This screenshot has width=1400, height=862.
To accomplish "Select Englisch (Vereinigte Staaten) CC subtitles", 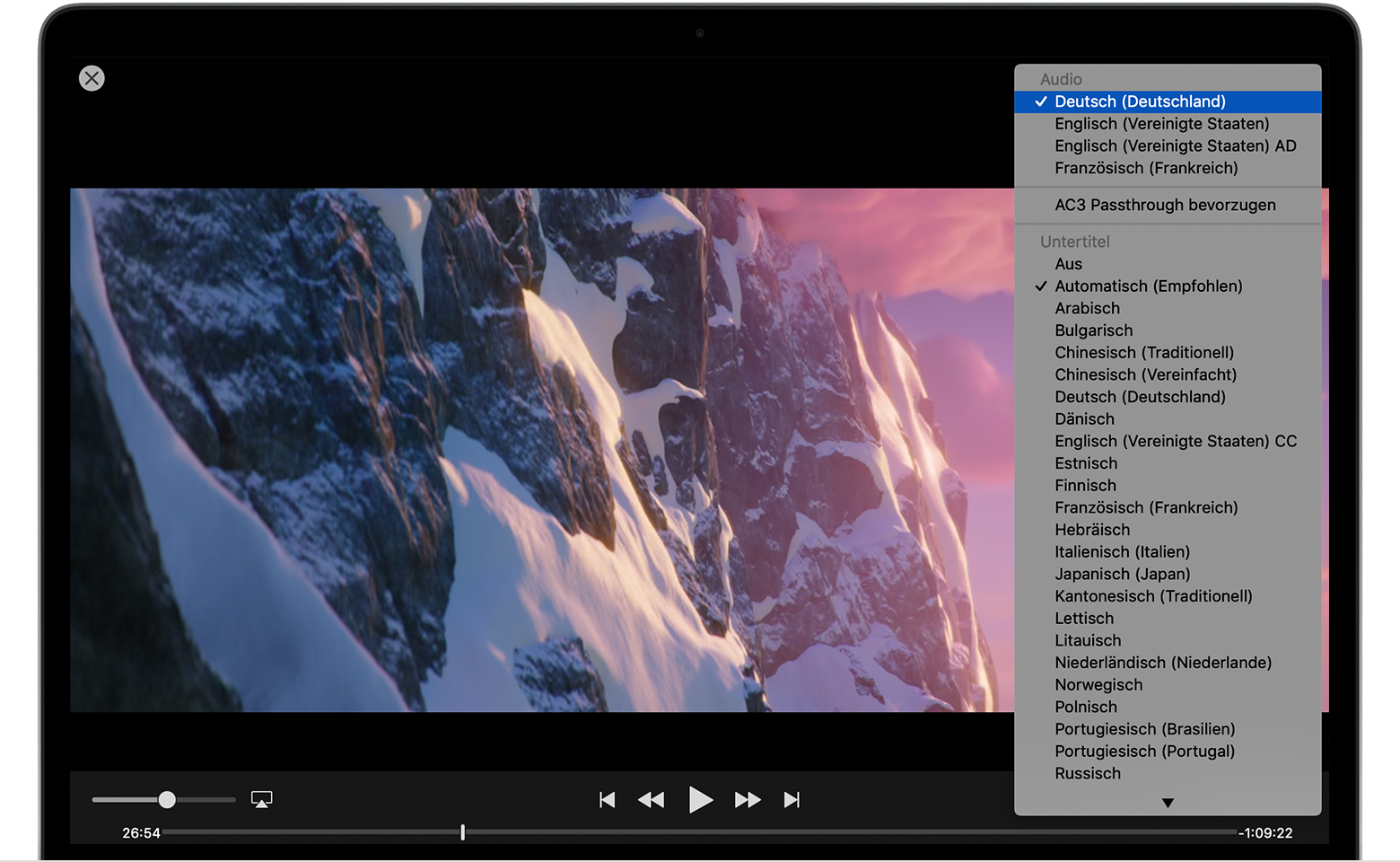I will 1175,441.
